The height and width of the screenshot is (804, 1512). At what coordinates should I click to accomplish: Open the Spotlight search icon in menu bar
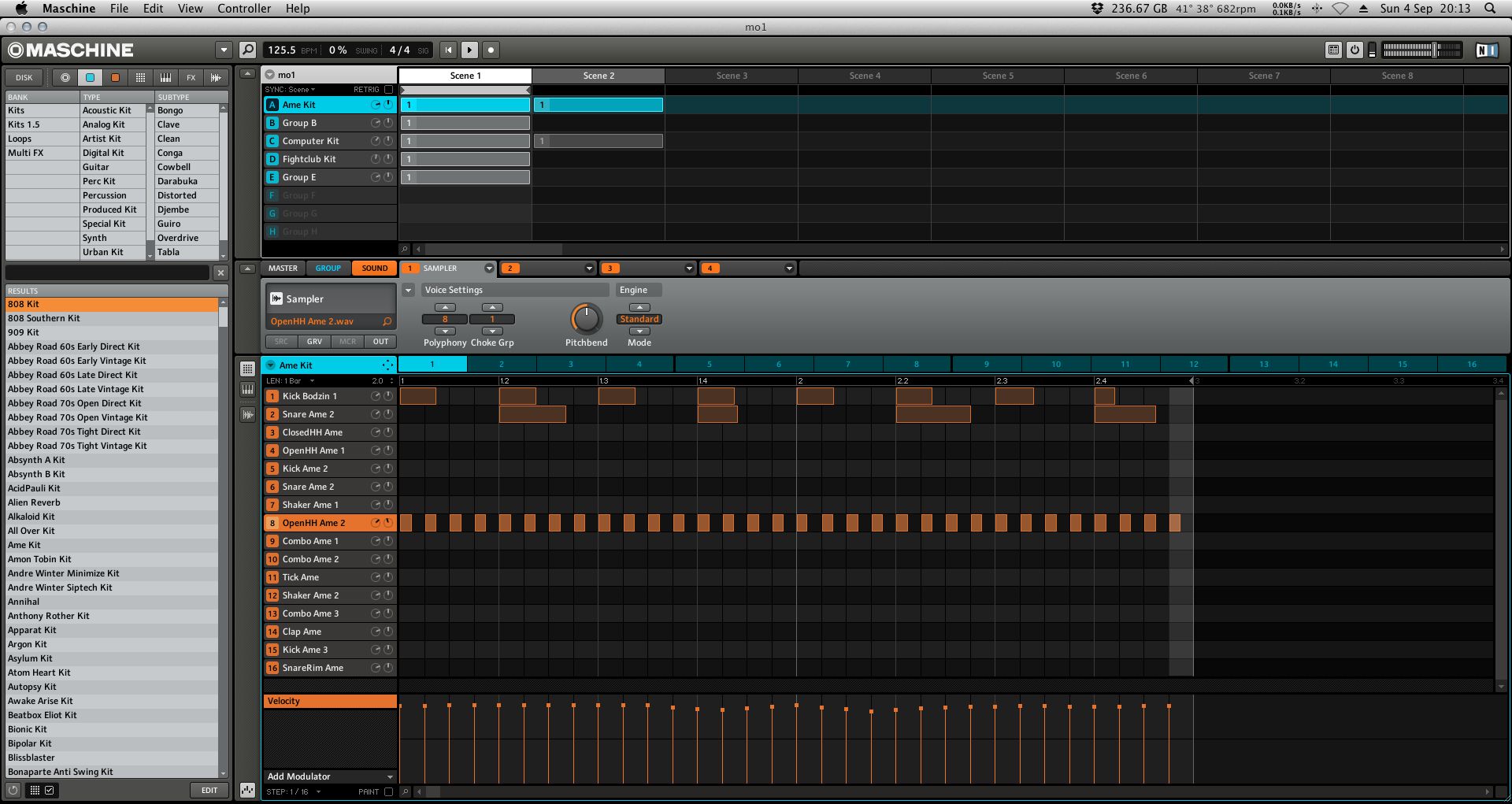[x=1489, y=8]
